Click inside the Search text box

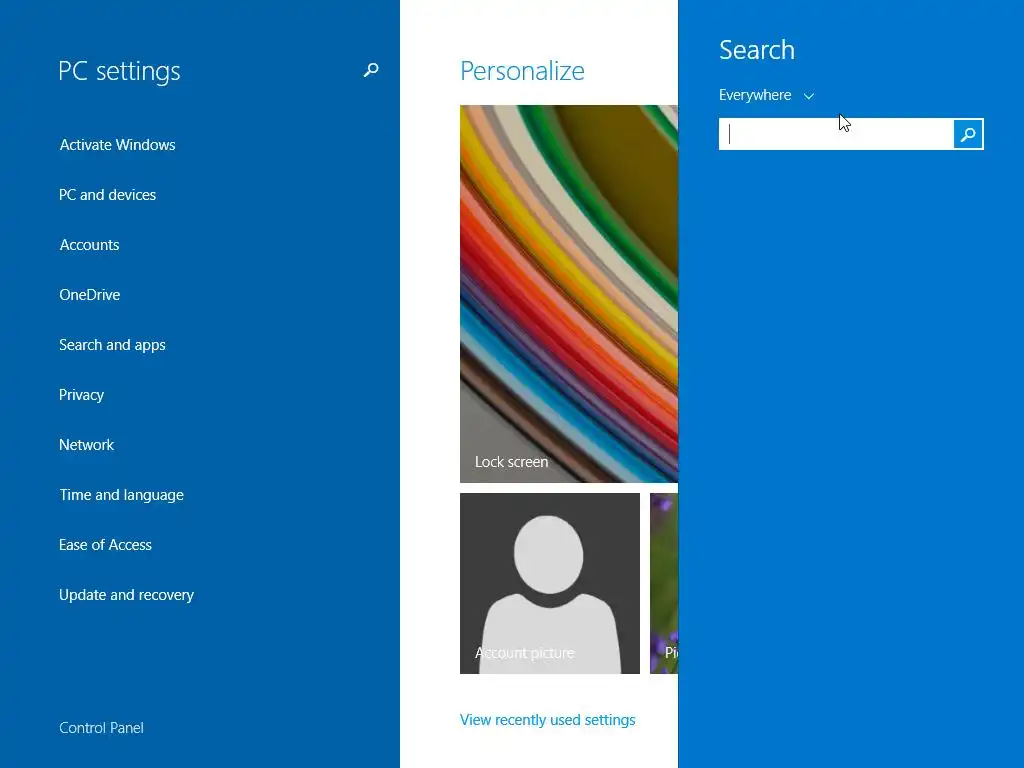[836, 134]
